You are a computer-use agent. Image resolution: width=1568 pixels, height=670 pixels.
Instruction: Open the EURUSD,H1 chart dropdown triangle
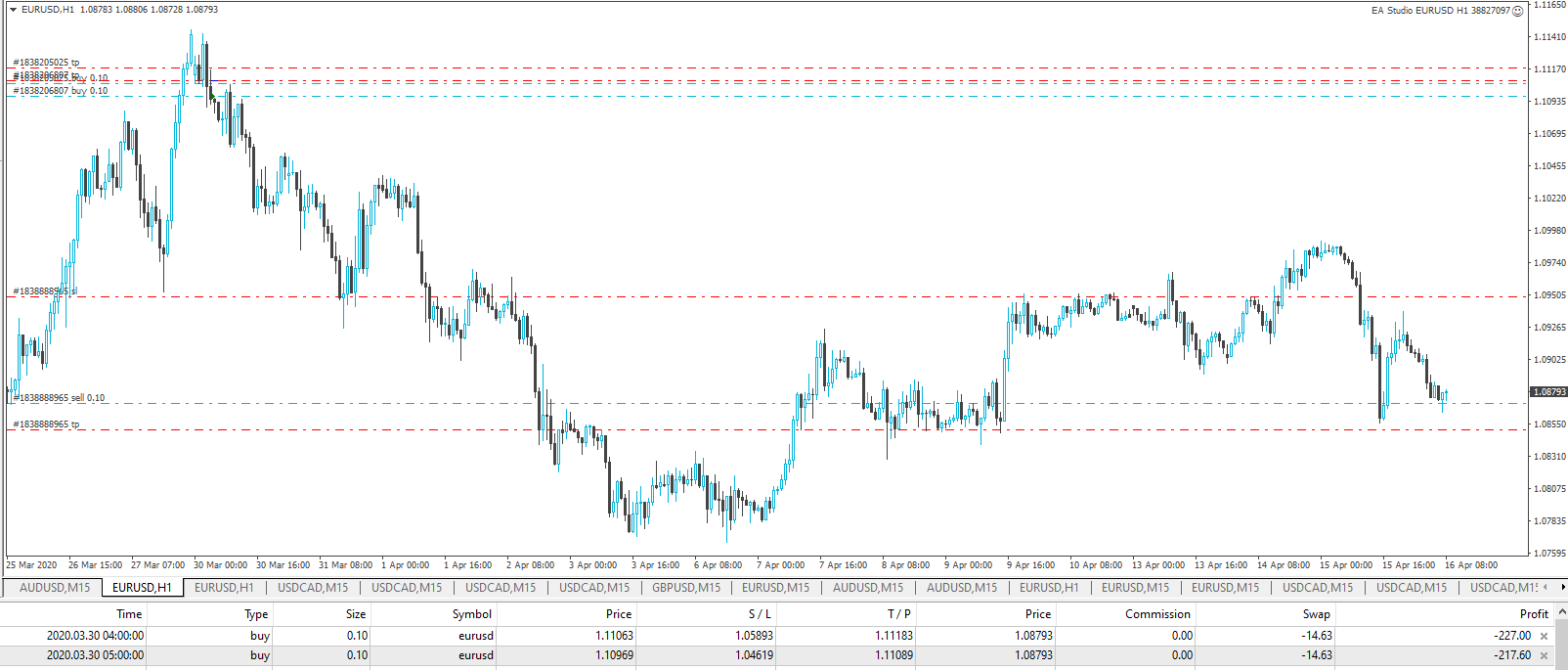point(14,10)
